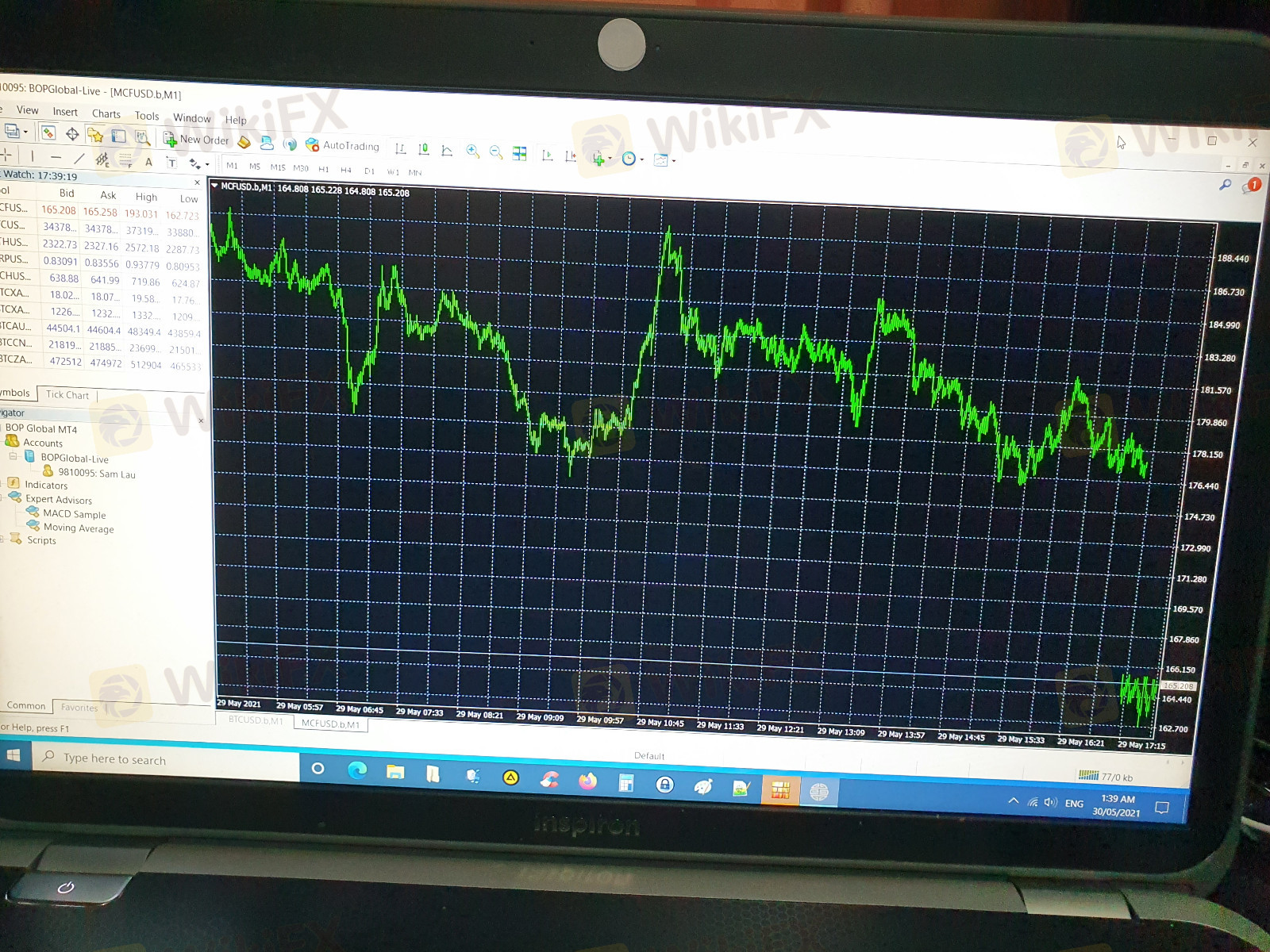The width and height of the screenshot is (1270, 952).
Task: Click the cloud hosting icon
Action: point(267,143)
